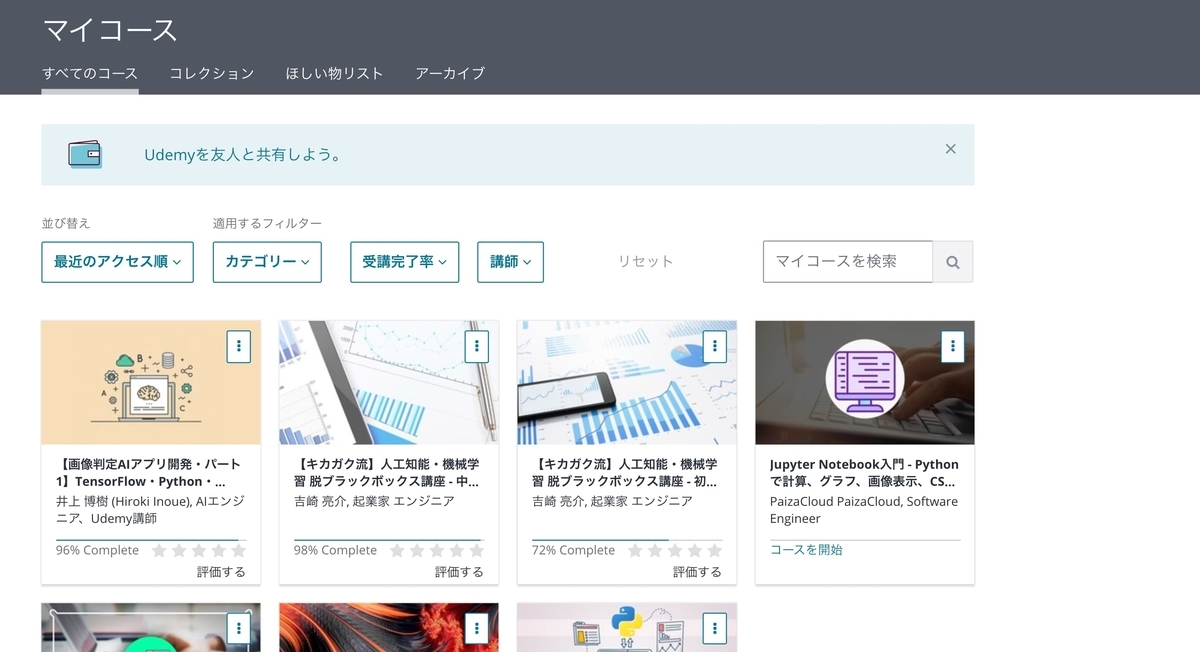Click the 72% Complete progress text
This screenshot has width=1200, height=652.
point(573,550)
